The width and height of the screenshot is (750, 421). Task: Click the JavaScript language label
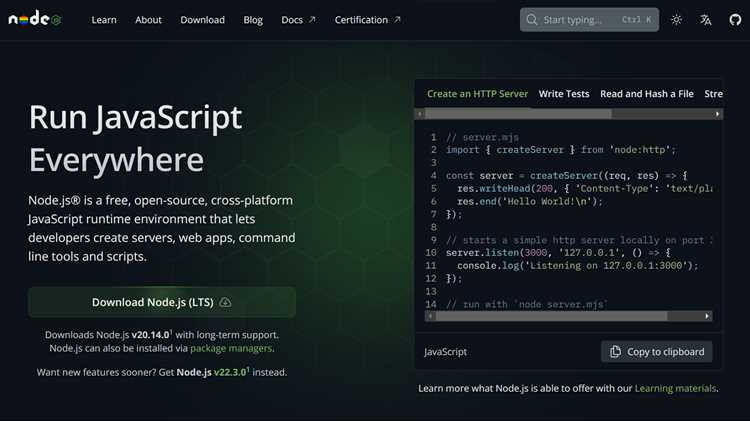click(x=445, y=352)
